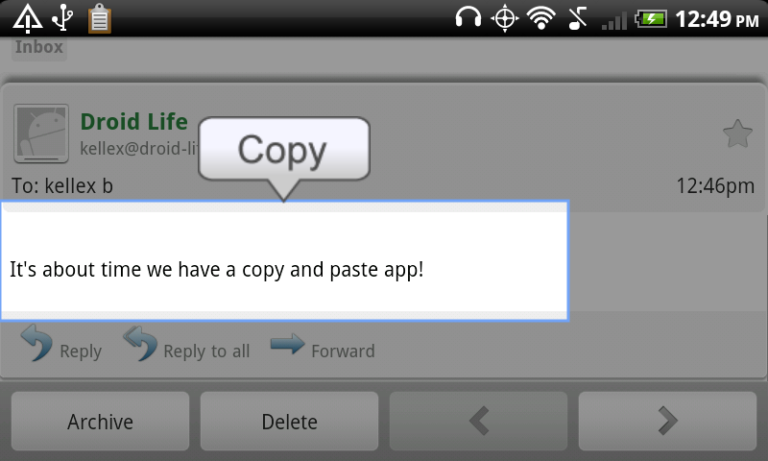Image resolution: width=768 pixels, height=461 pixels.
Task: Go to next message with right chevron
Action: click(x=668, y=421)
